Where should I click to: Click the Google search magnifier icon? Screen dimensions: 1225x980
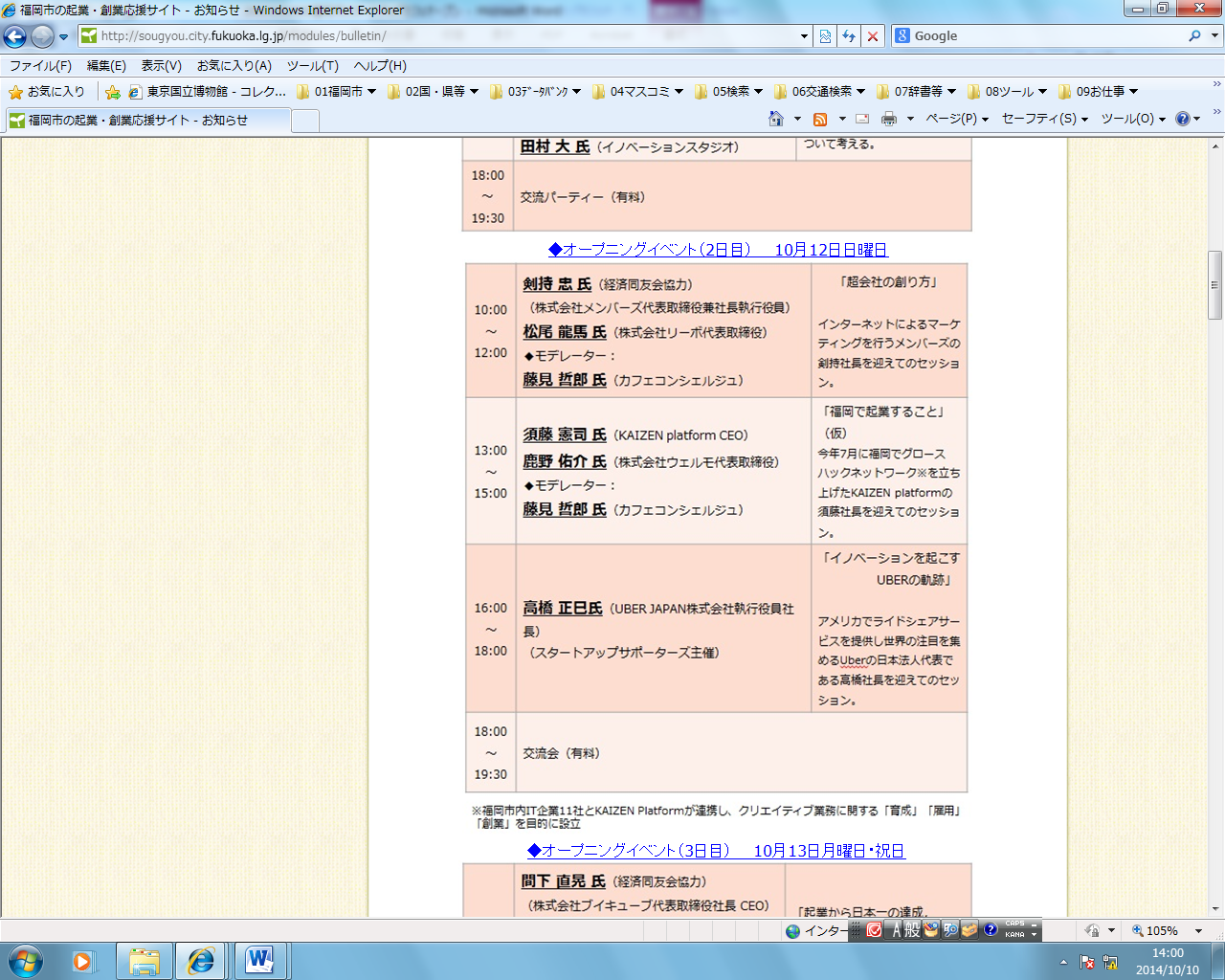coord(1194,36)
